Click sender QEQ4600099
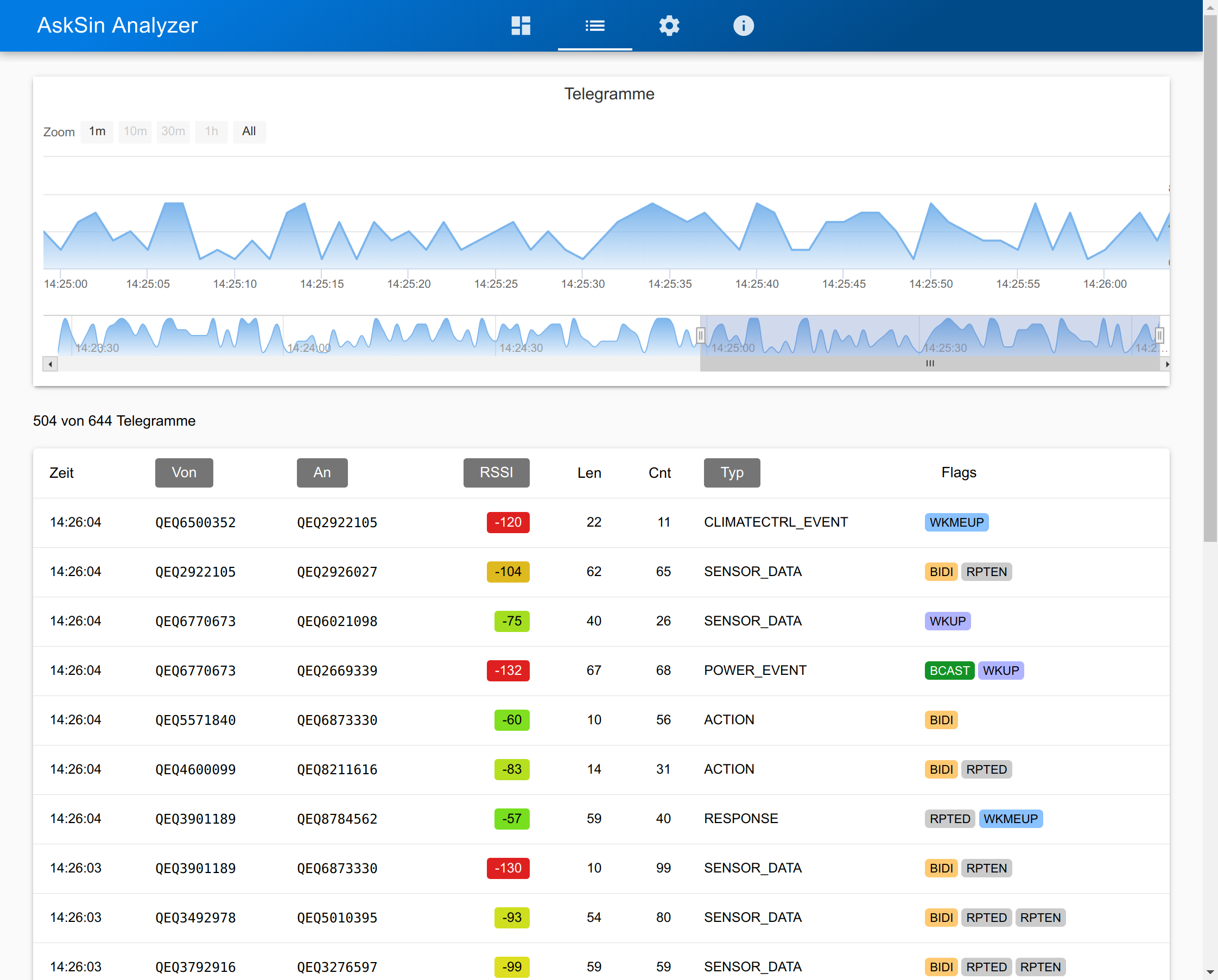Screen dimensions: 1218x980 [195, 769]
